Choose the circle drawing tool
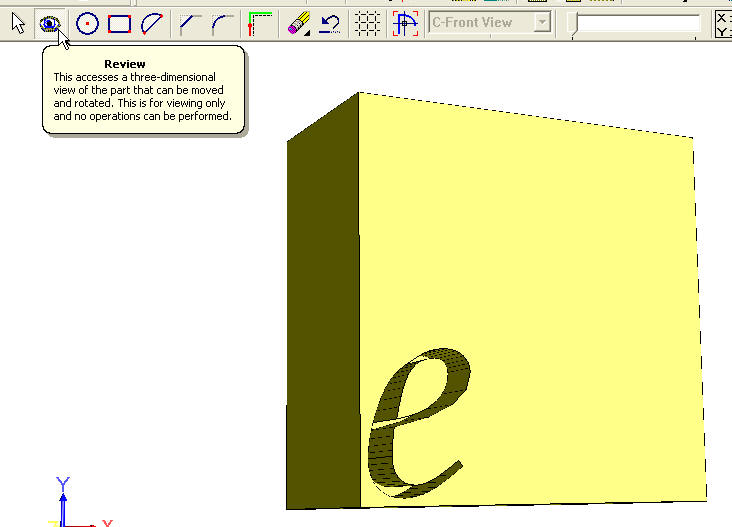The image size is (732, 527). tap(87, 24)
